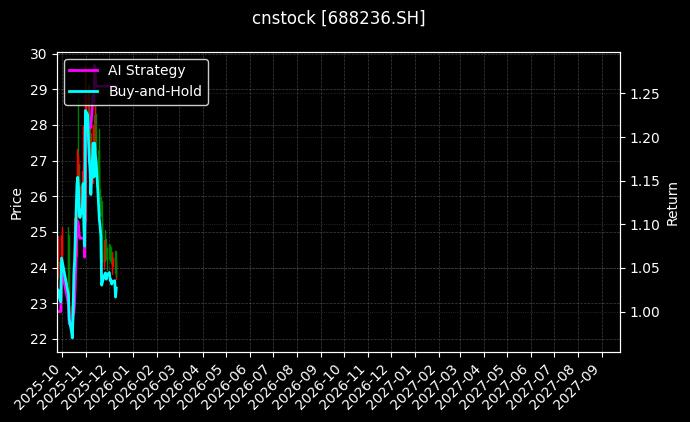Click the Price y-axis label
This screenshot has height=422, width=690.
16,202
